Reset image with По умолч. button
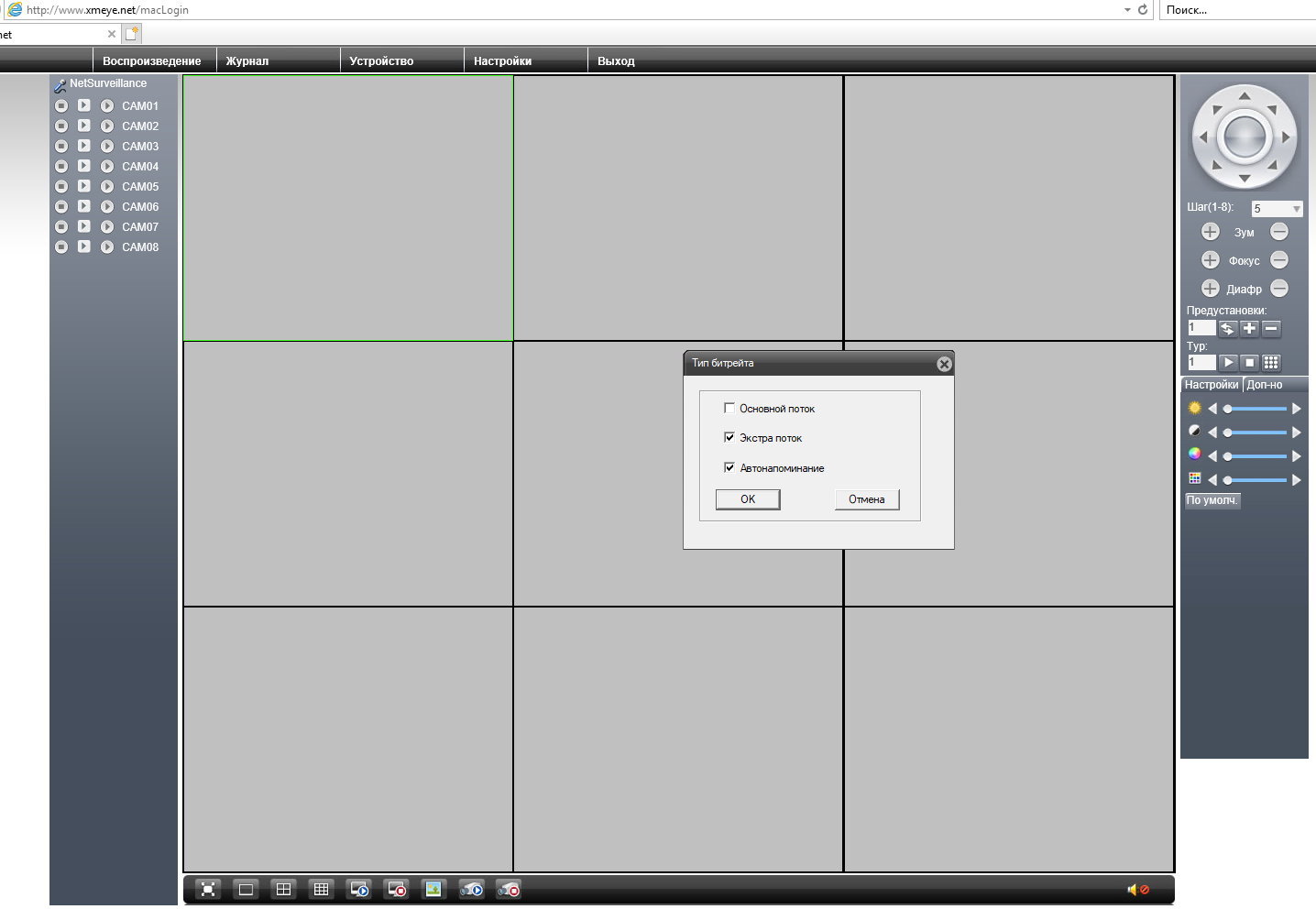 (x=1212, y=500)
